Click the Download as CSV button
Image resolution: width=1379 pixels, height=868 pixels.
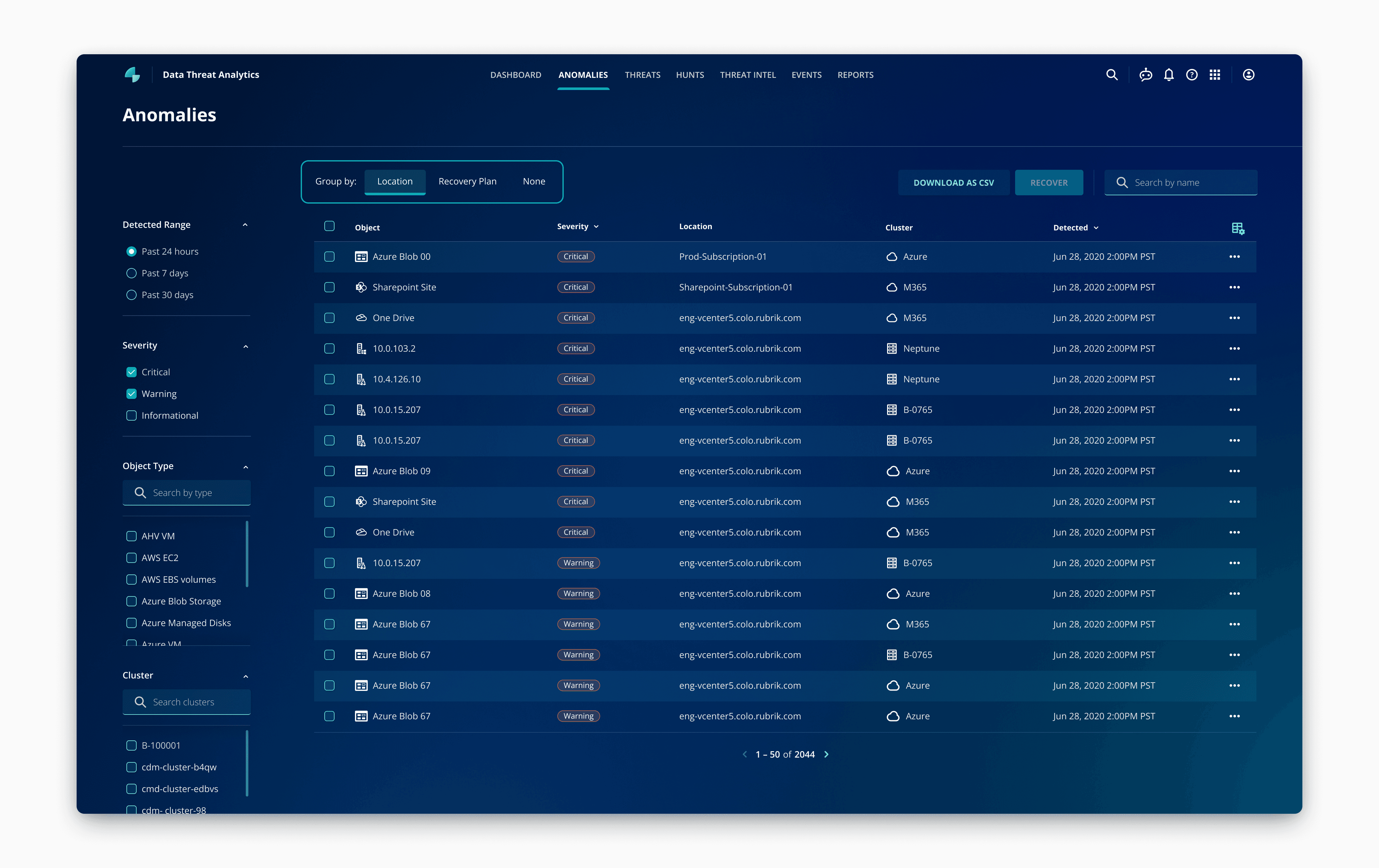coord(953,183)
